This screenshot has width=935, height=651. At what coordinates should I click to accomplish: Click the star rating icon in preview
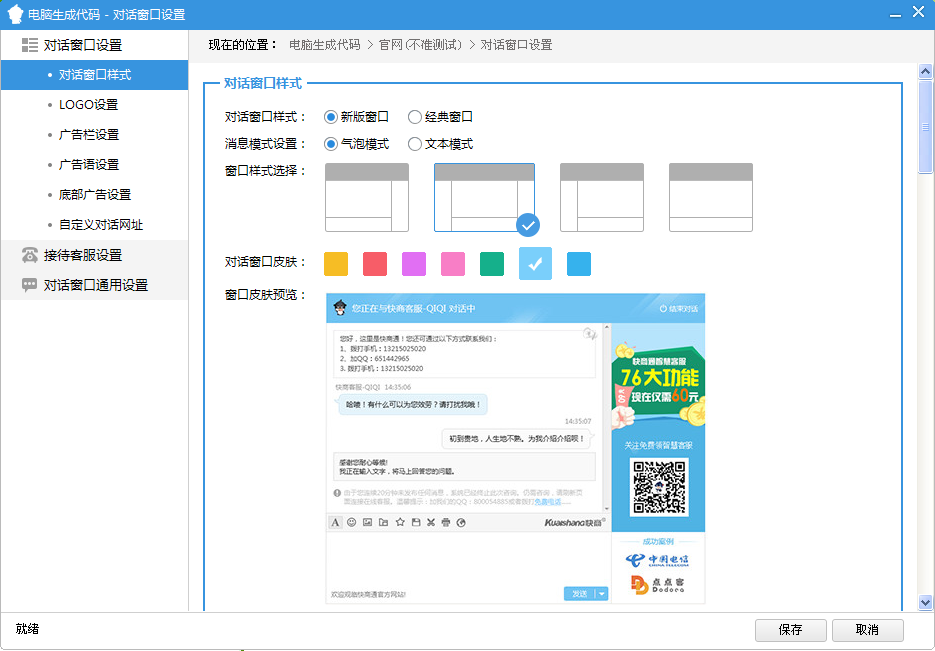[x=400, y=522]
